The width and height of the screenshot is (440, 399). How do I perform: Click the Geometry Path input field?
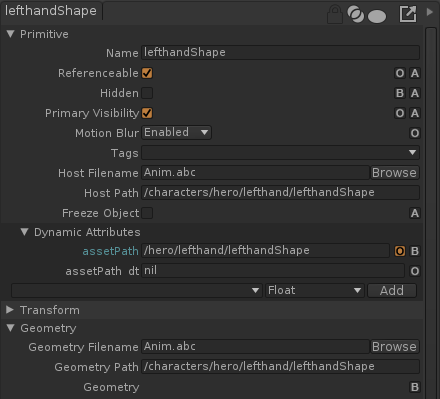(x=280, y=367)
